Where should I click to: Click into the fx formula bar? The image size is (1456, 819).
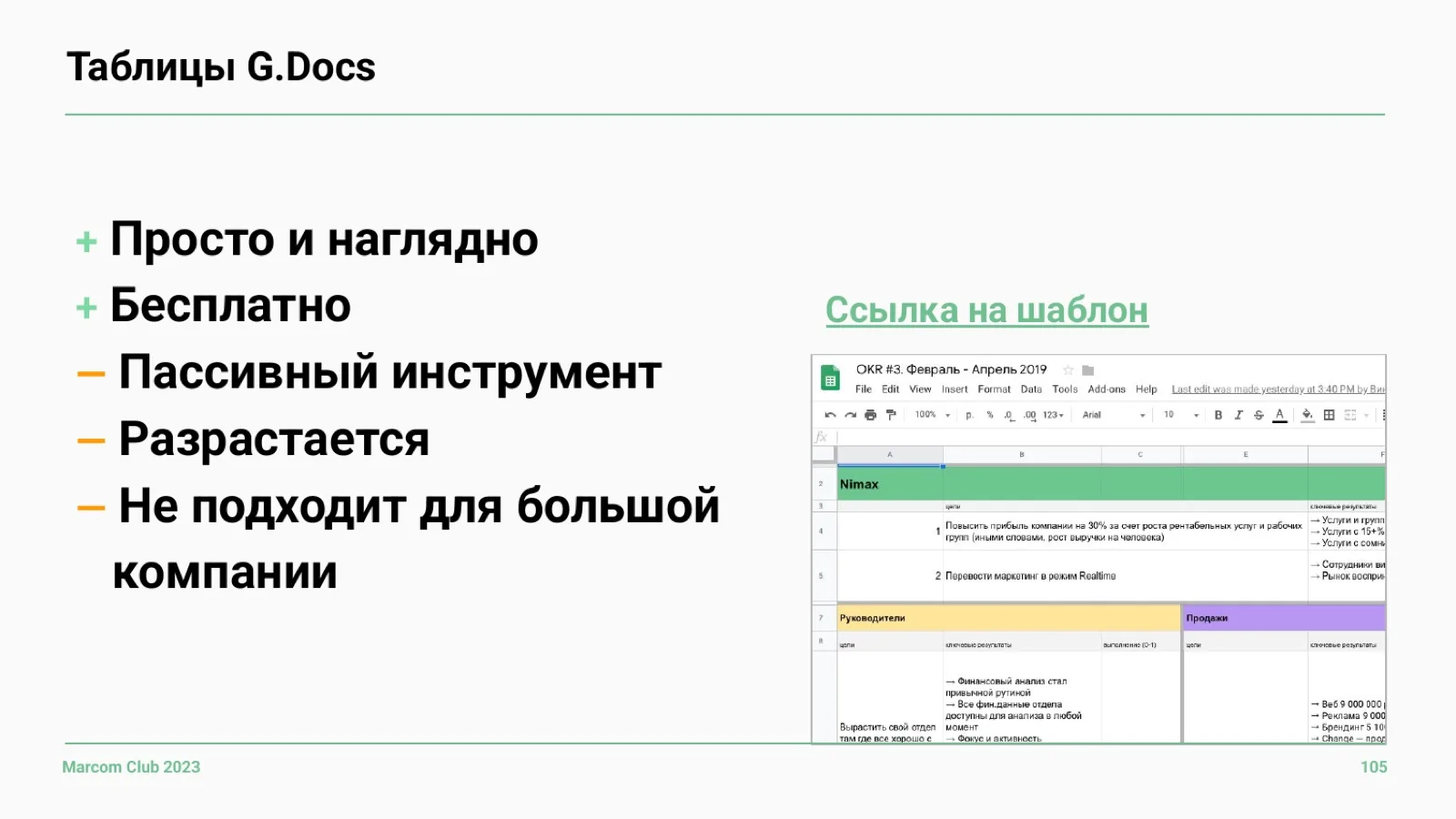point(1110,438)
